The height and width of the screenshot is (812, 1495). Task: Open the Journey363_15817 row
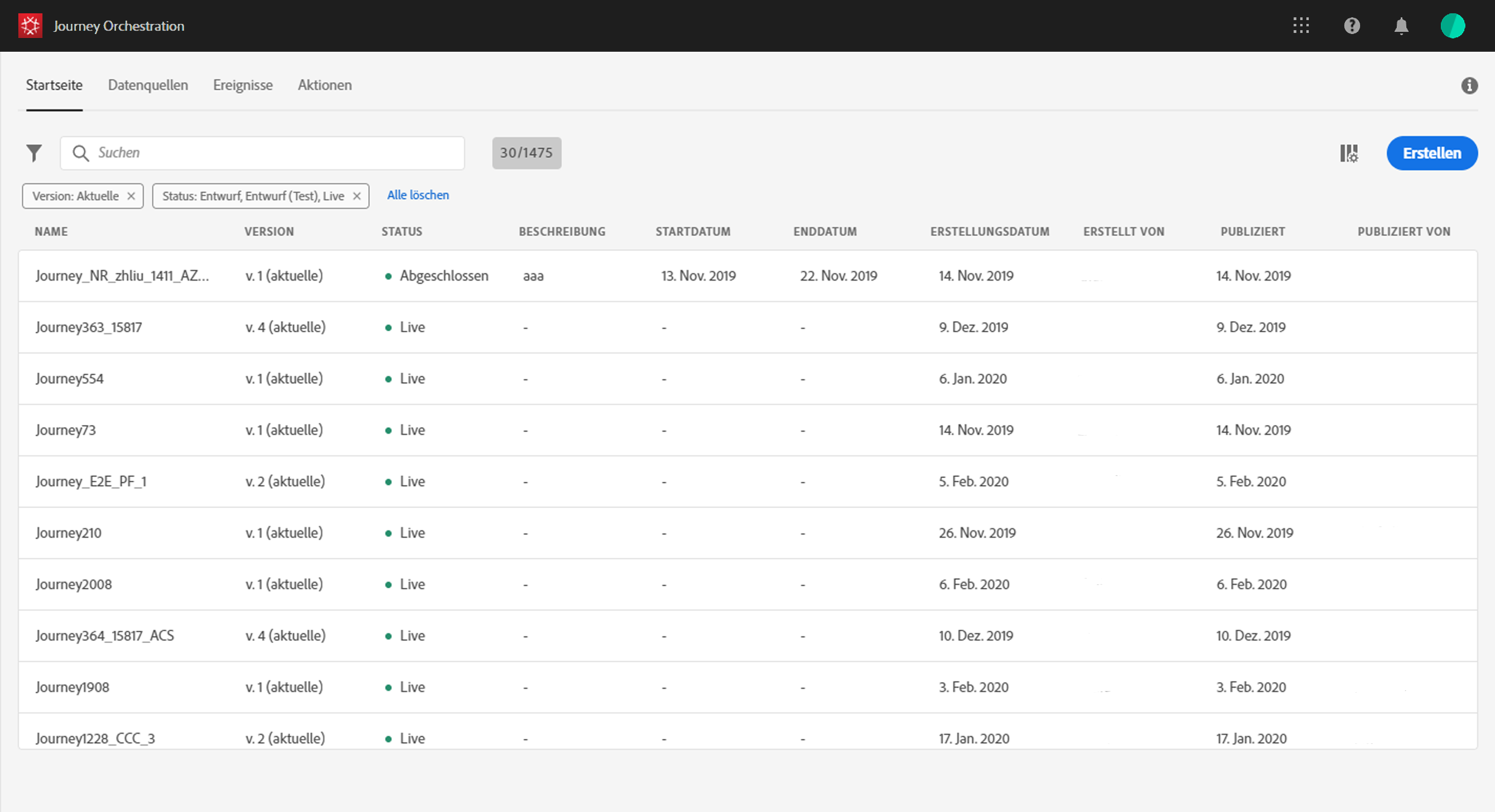89,327
